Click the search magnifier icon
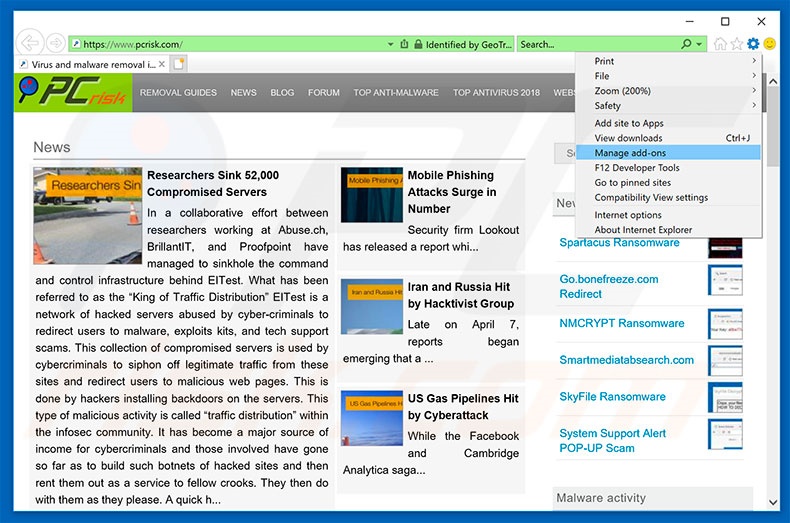The height and width of the screenshot is (523, 790). 686,44
